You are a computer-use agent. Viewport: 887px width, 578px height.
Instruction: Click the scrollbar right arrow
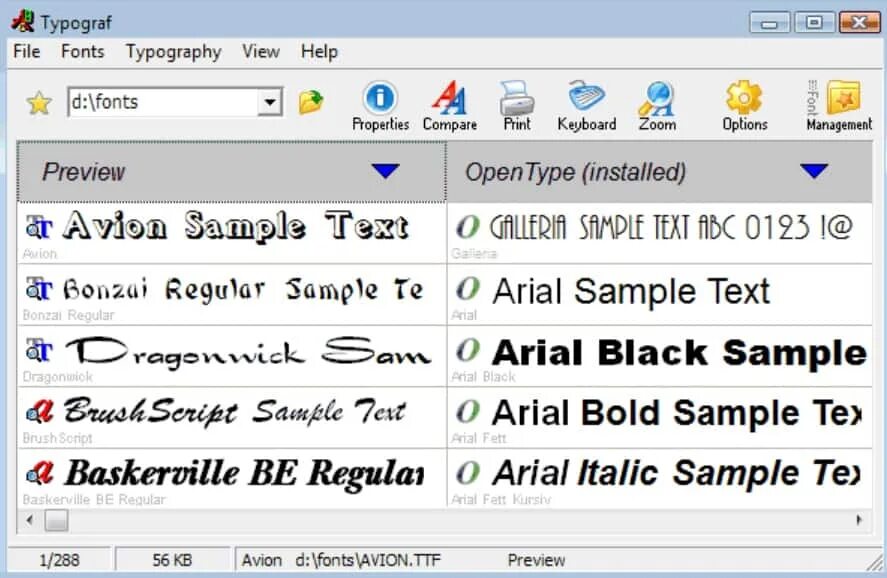pos(859,520)
